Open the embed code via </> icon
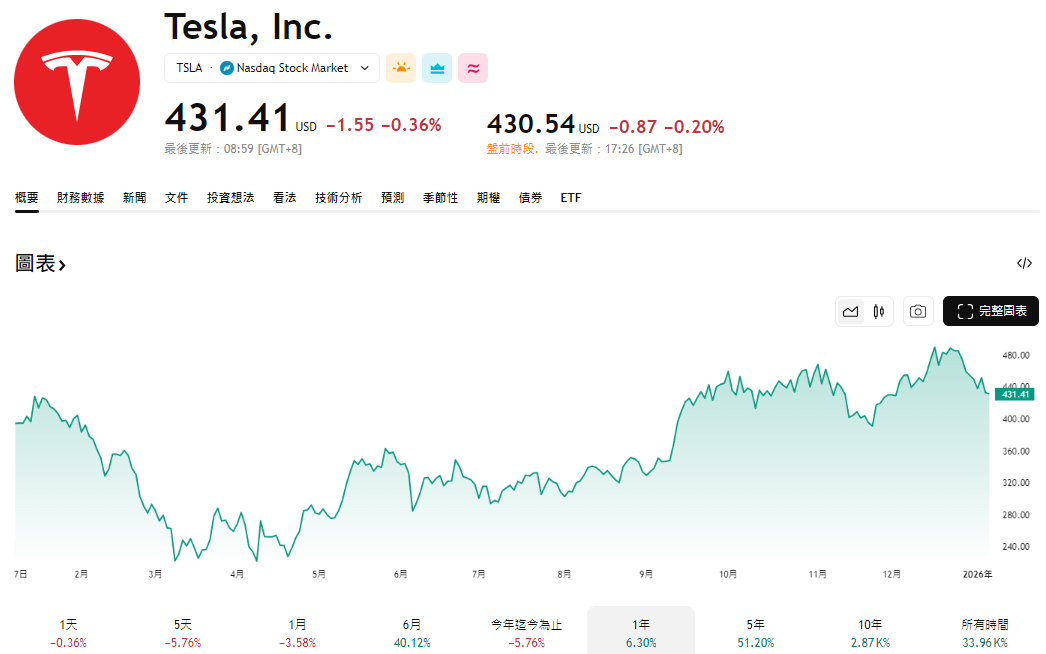Image resolution: width=1046 pixels, height=654 pixels. click(x=1024, y=263)
